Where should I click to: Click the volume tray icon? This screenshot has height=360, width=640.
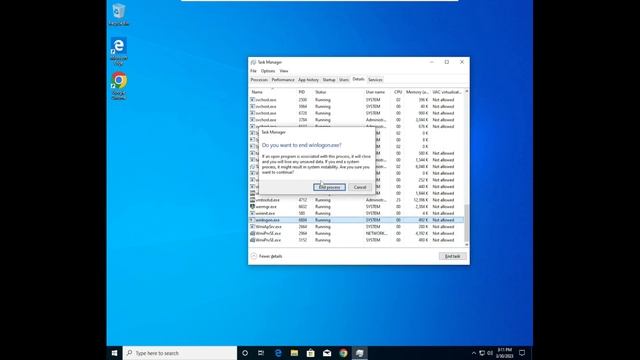pos(490,353)
